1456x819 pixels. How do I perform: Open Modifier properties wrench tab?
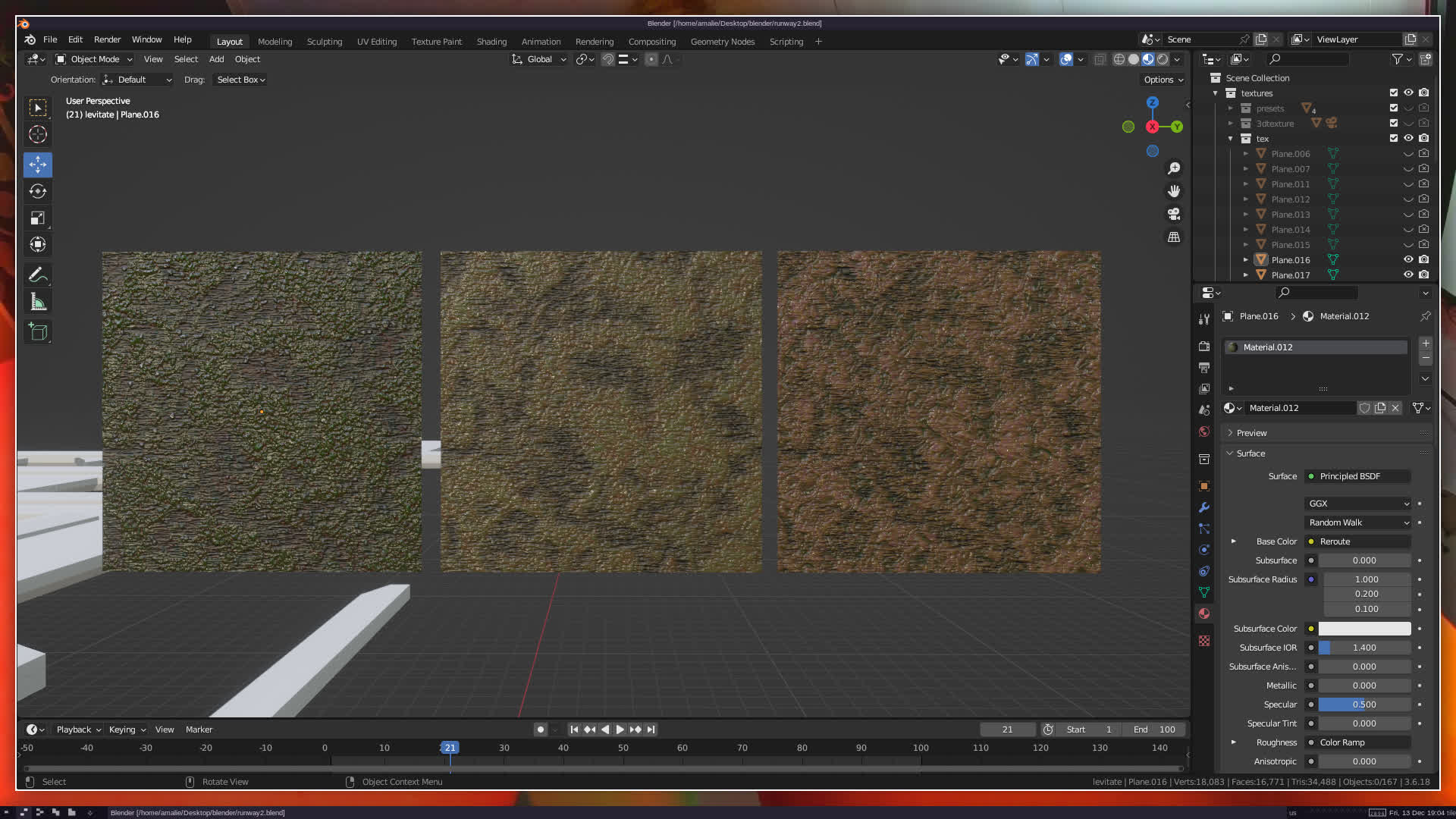1204,507
